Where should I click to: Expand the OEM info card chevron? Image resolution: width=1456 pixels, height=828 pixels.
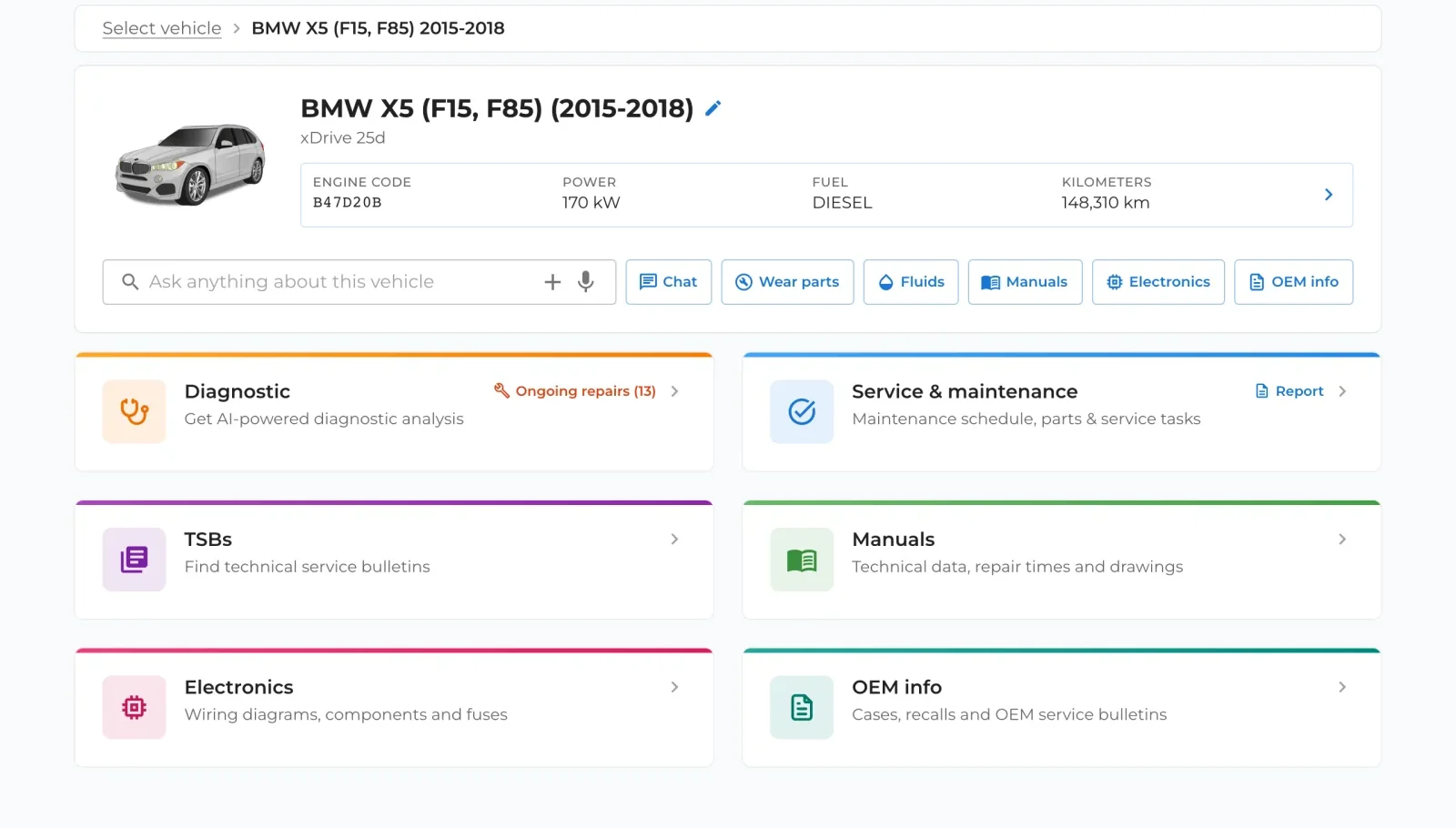(1342, 687)
